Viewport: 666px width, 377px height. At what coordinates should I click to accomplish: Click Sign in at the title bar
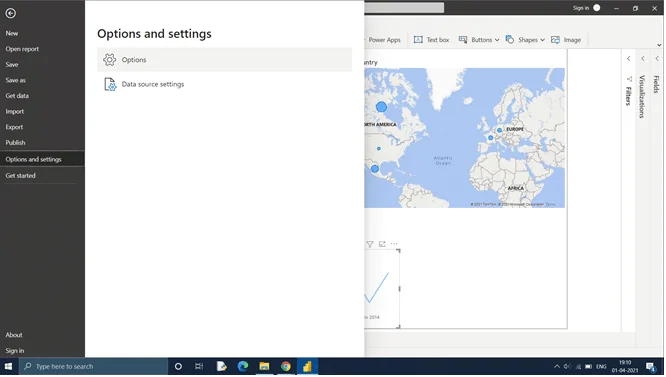coord(582,8)
